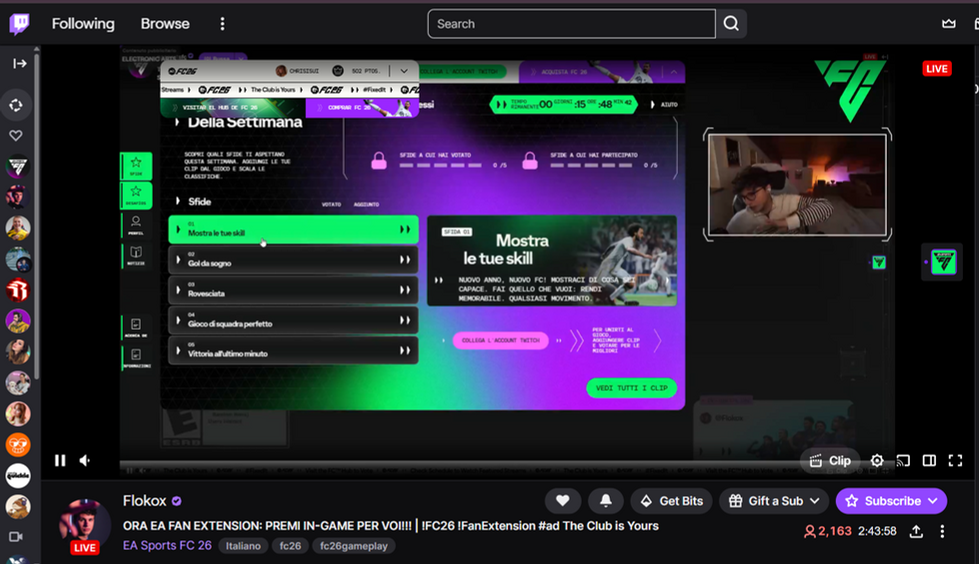Open the player settings gear

pyautogui.click(x=877, y=461)
